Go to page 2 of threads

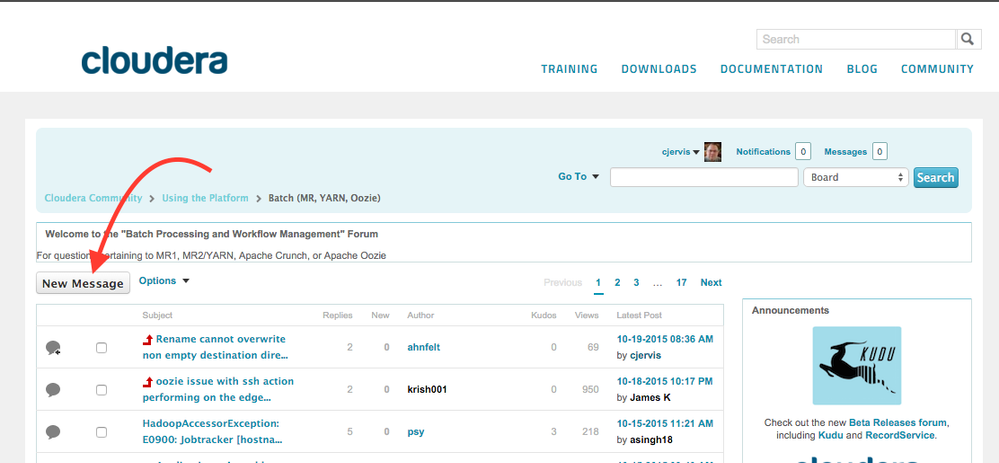617,282
